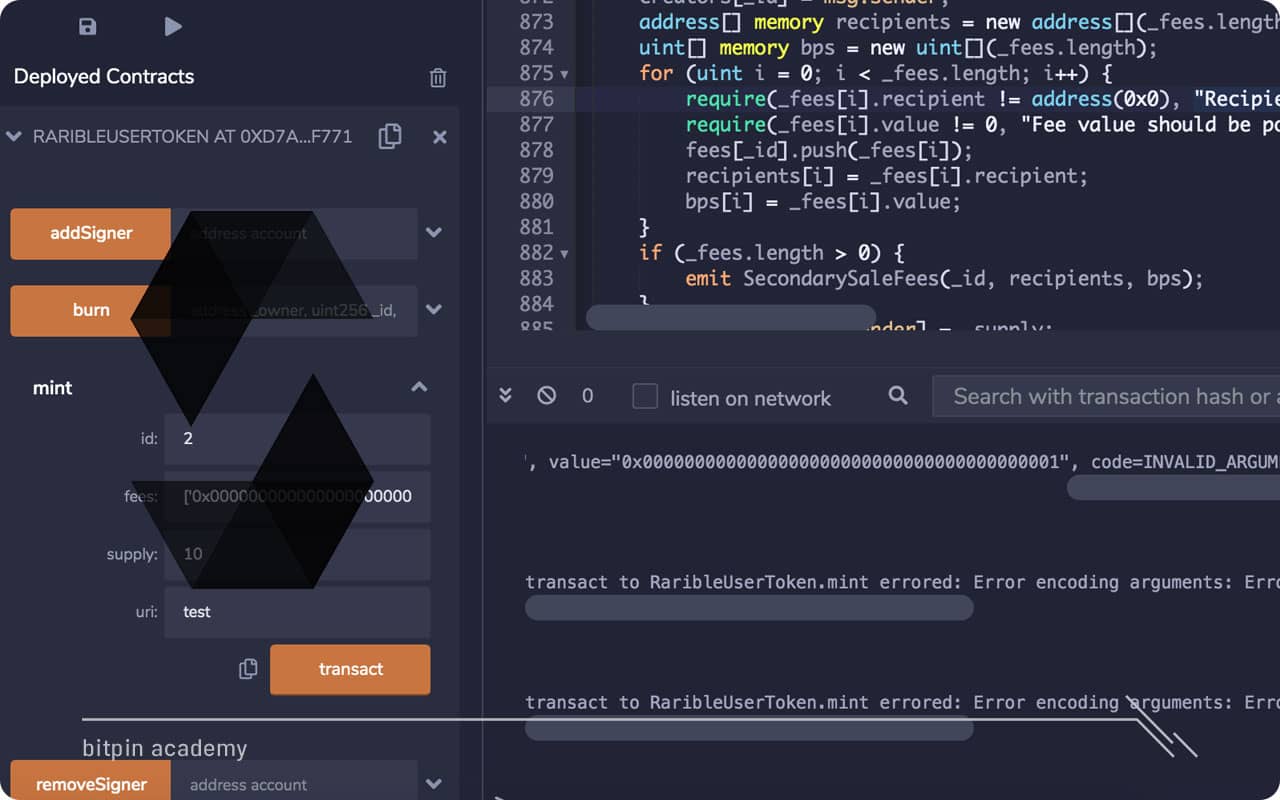Click the orange burn button
The height and width of the screenshot is (800, 1280).
[91, 310]
